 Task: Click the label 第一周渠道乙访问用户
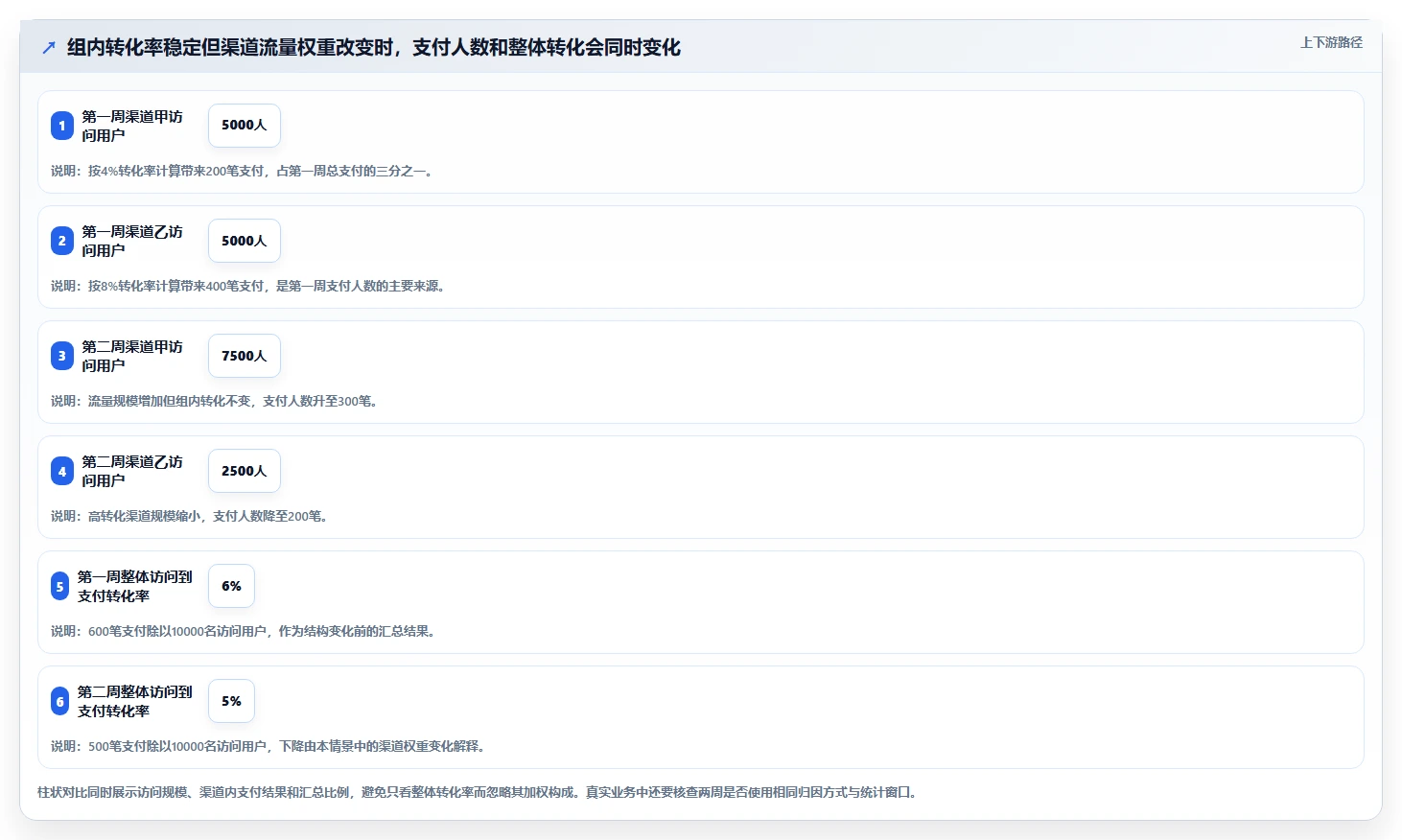132,241
